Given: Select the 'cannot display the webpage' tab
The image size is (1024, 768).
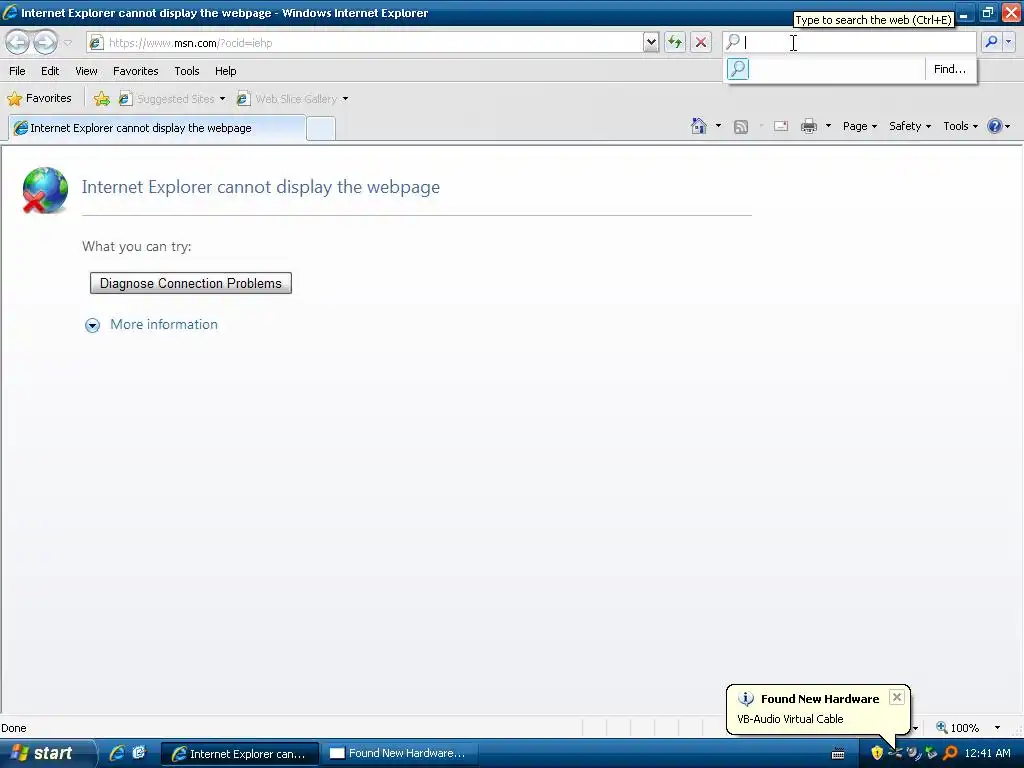Looking at the screenshot, I should 157,128.
